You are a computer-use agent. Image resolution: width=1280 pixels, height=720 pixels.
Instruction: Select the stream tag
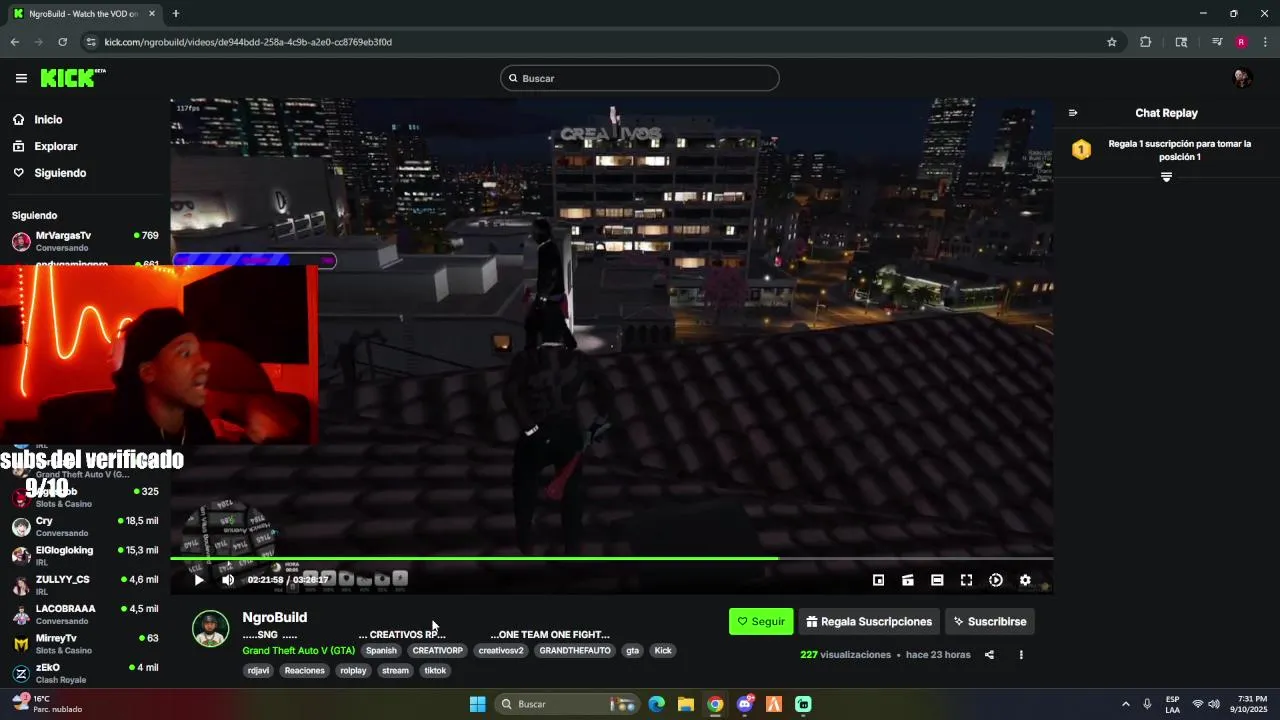[395, 670]
